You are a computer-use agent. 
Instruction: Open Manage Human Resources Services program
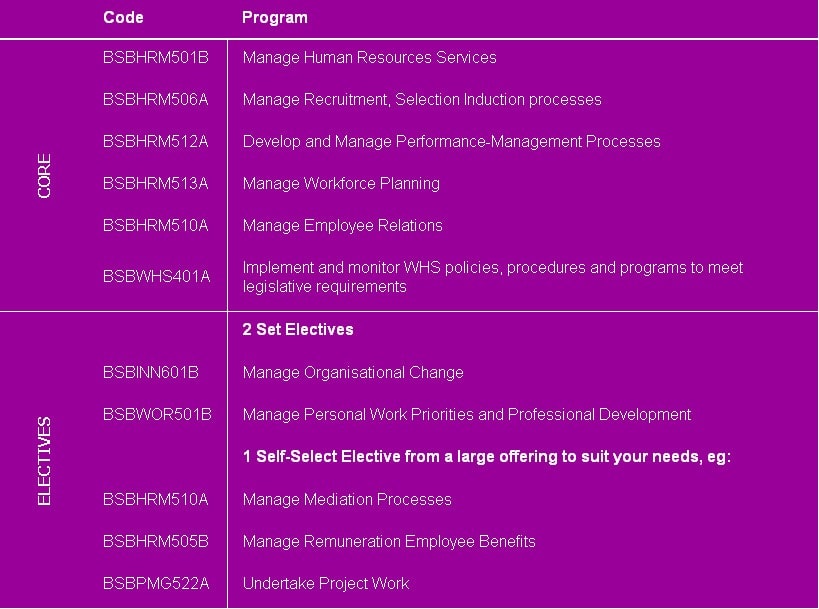pyautogui.click(x=369, y=58)
